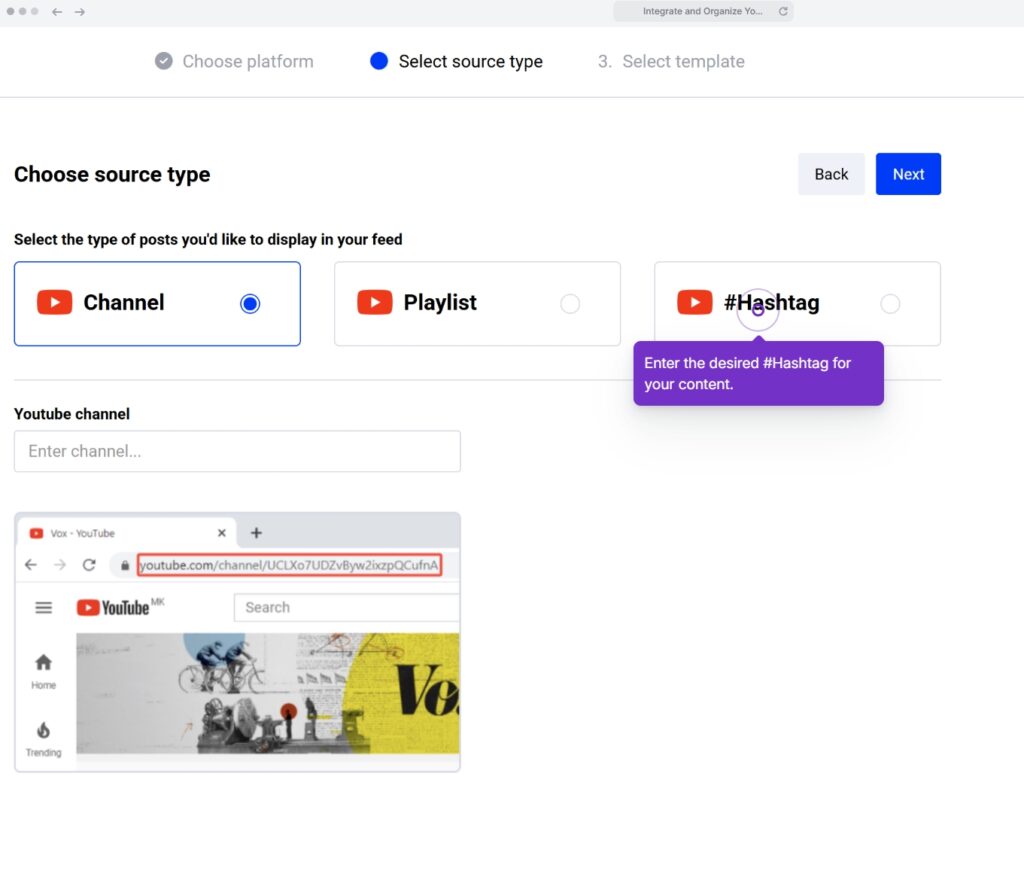Click the Search box in YouTube preview

pyautogui.click(x=346, y=607)
